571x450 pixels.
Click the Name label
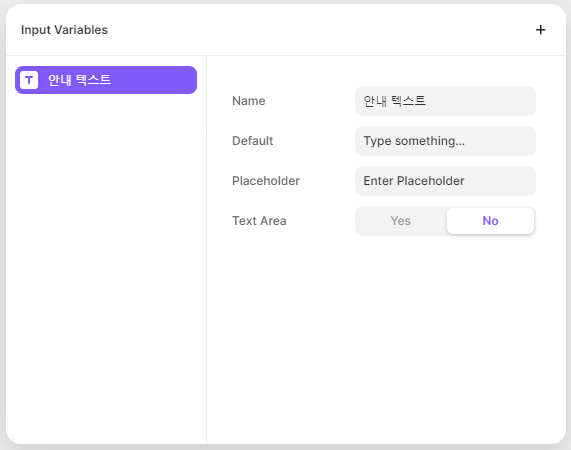249,101
